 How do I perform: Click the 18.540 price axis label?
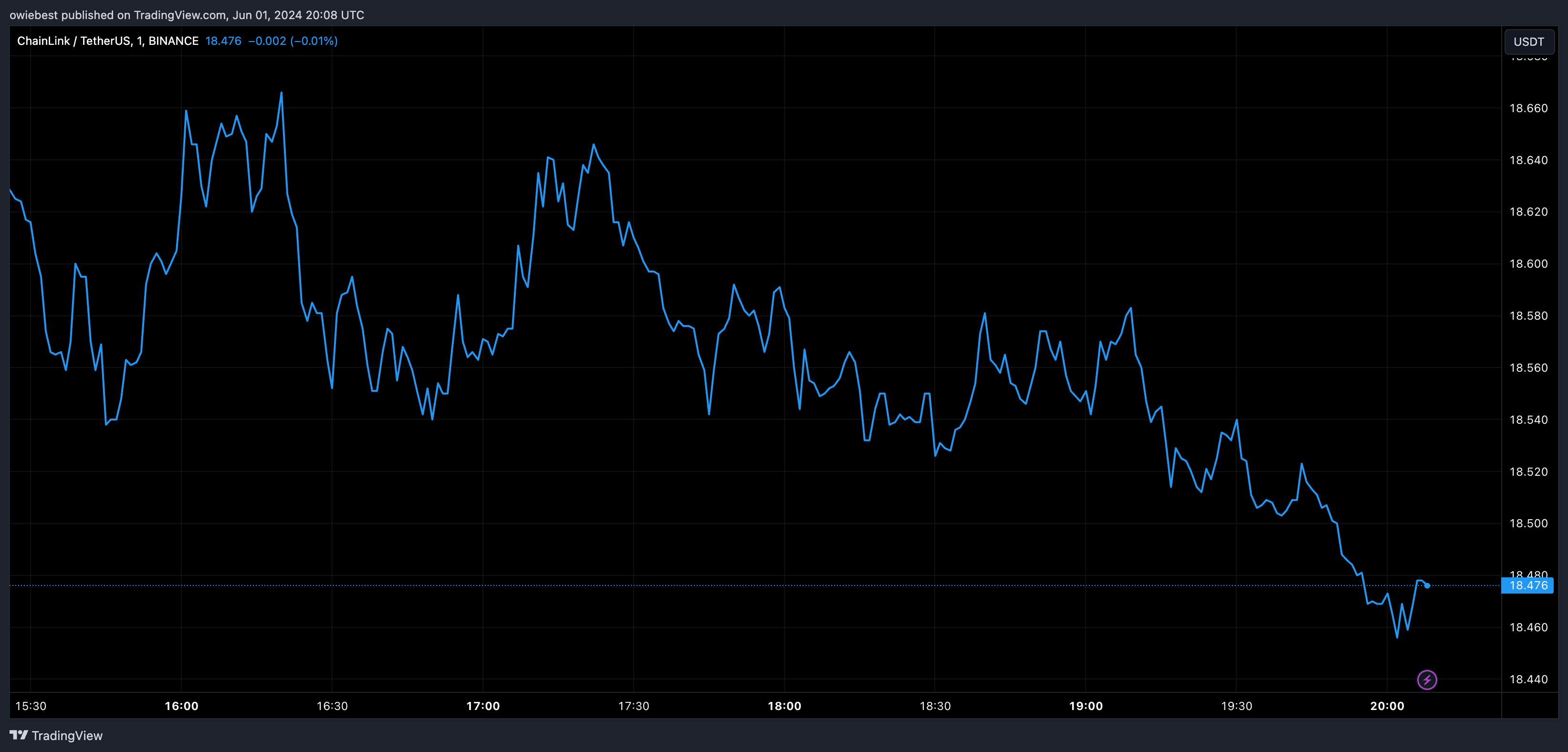(1528, 419)
